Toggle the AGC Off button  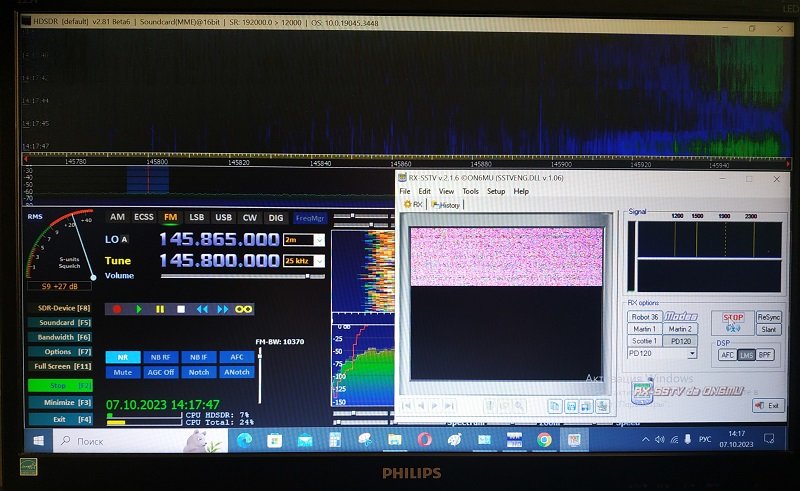(161, 372)
